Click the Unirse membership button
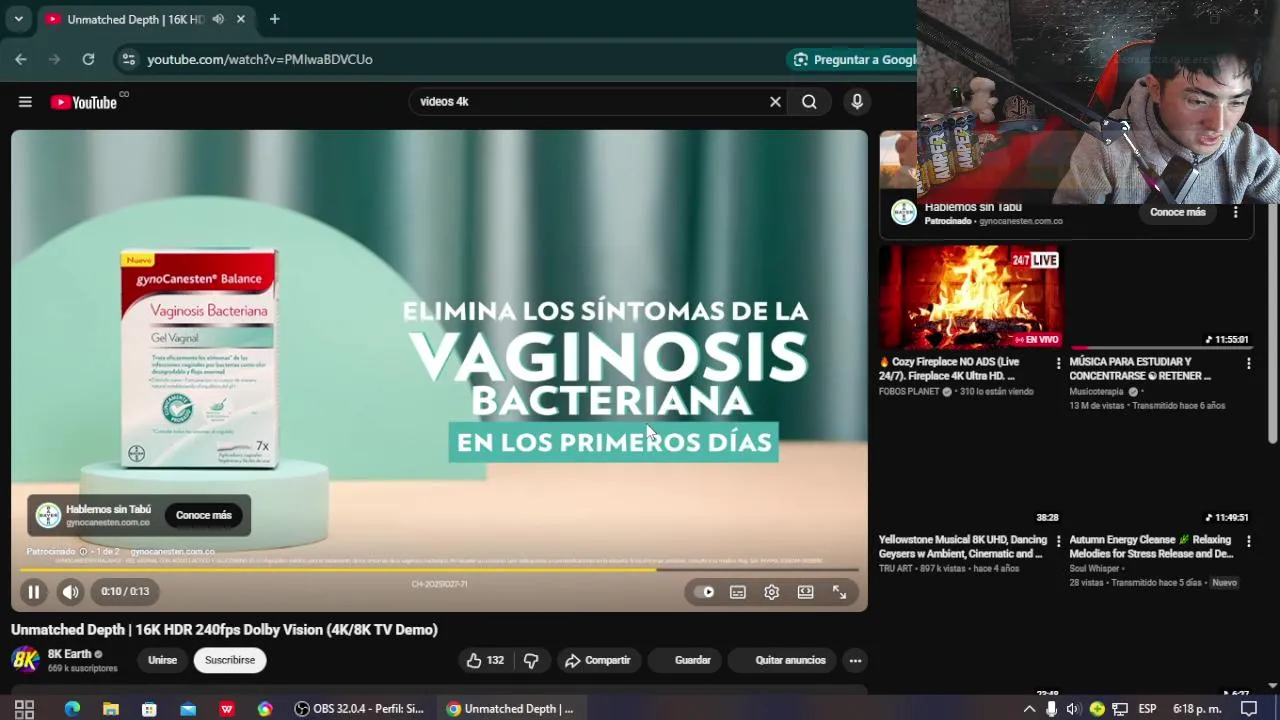 click(x=162, y=660)
